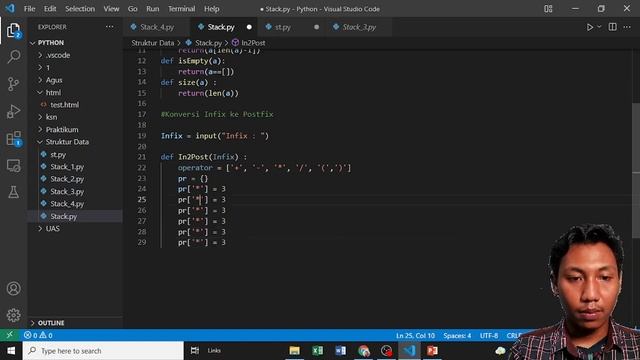
Task: Open the Manage gear icon
Action: [13, 315]
